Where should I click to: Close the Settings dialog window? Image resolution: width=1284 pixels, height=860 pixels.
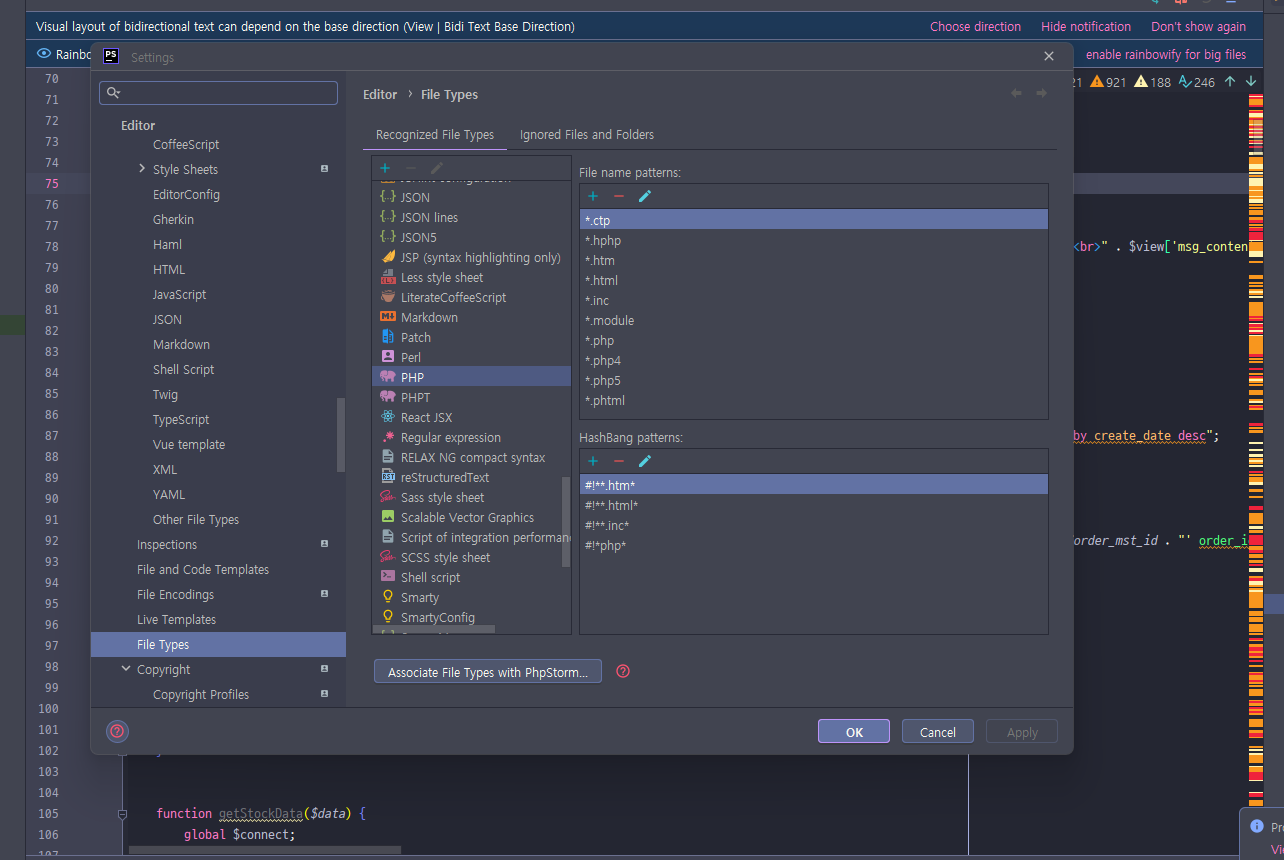click(x=1049, y=57)
